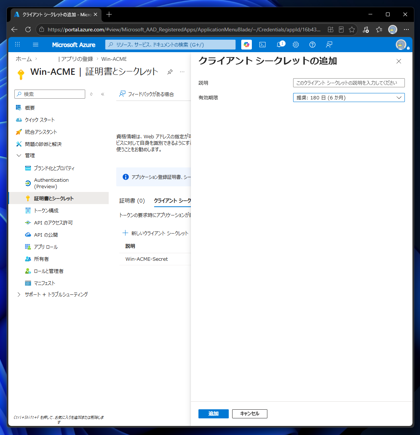The height and width of the screenshot is (435, 420).
Task: Open the help question mark icon
Action: tap(312, 45)
